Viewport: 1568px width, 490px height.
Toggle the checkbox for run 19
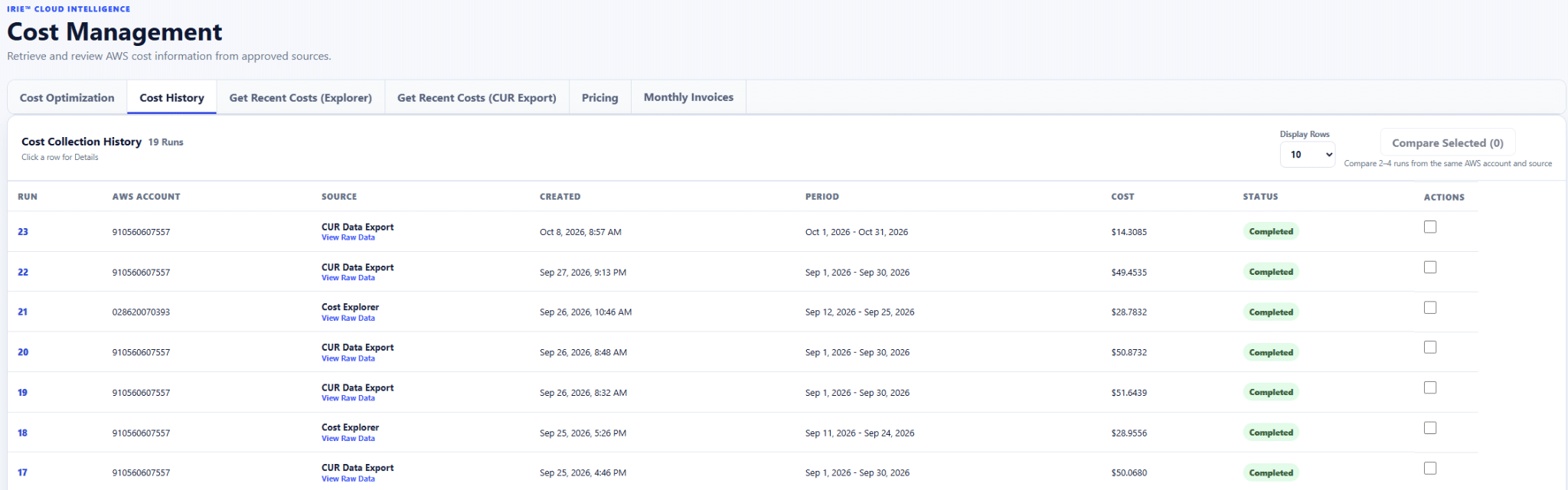point(1429,387)
